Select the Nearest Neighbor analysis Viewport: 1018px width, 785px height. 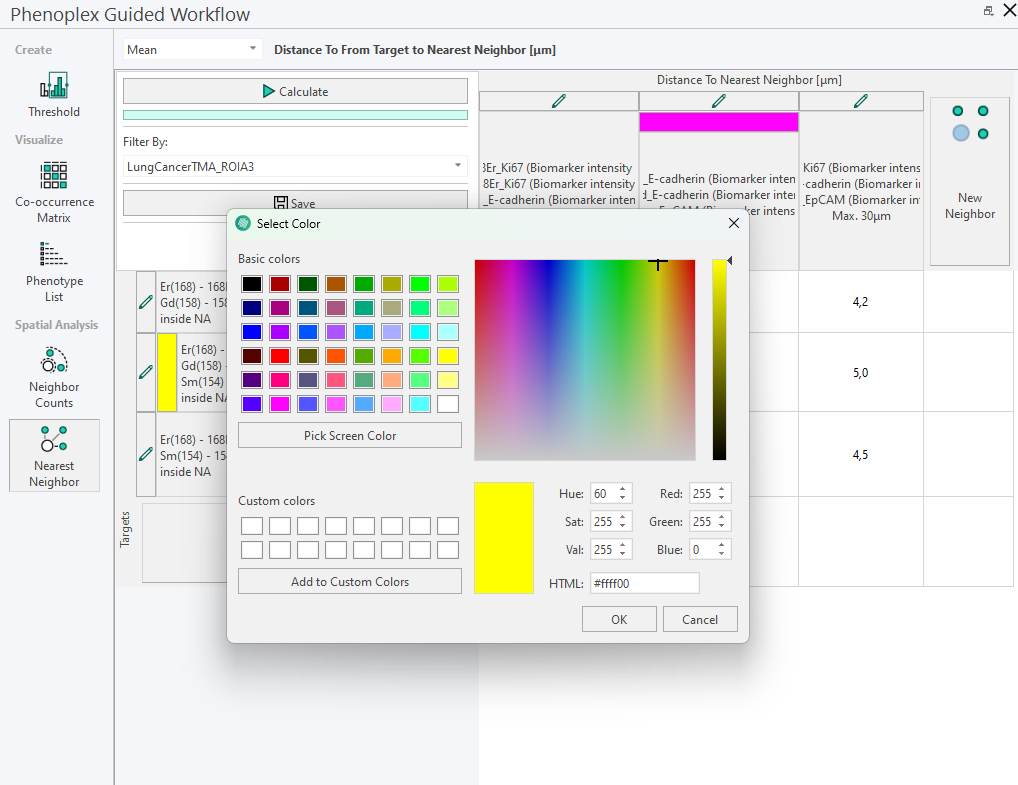(x=54, y=456)
